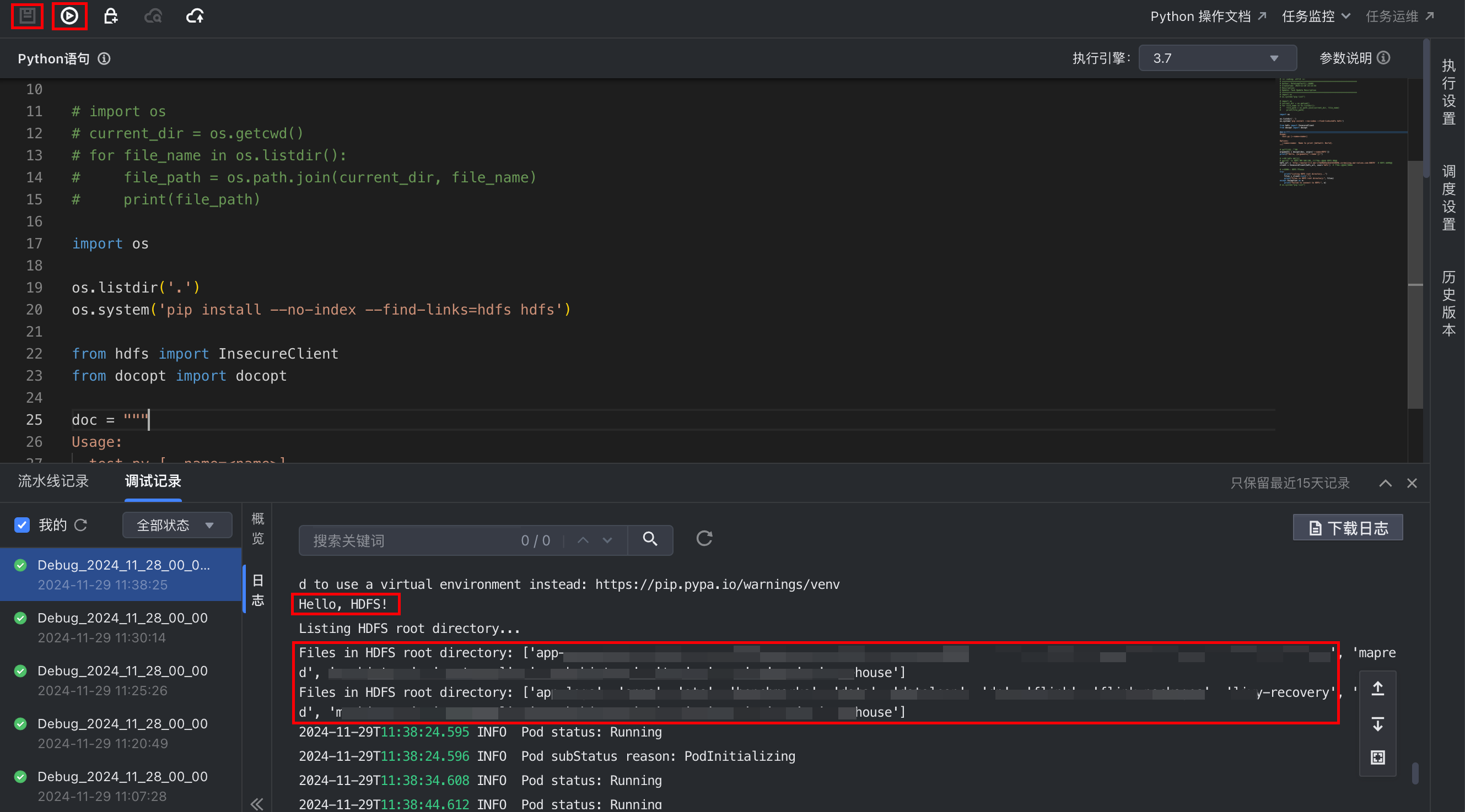Click 参数说明 label
Viewport: 1465px width, 812px height.
pyautogui.click(x=1345, y=58)
